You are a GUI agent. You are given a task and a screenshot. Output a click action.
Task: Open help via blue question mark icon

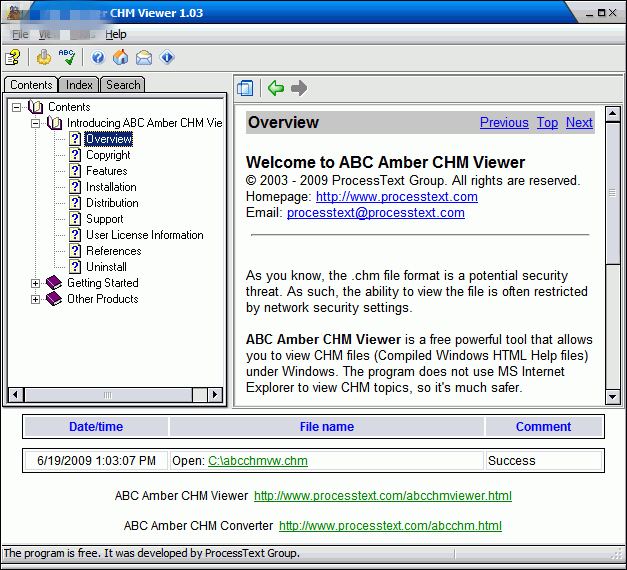(98, 57)
